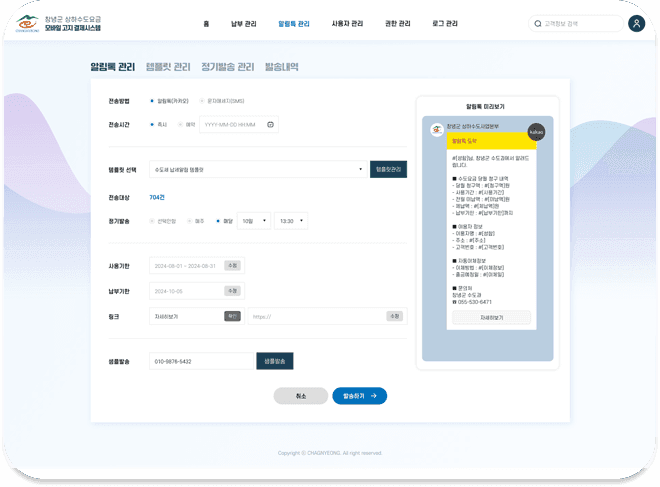Open 로그 관리 in the top menu
660x487 pixels.
[445, 24]
